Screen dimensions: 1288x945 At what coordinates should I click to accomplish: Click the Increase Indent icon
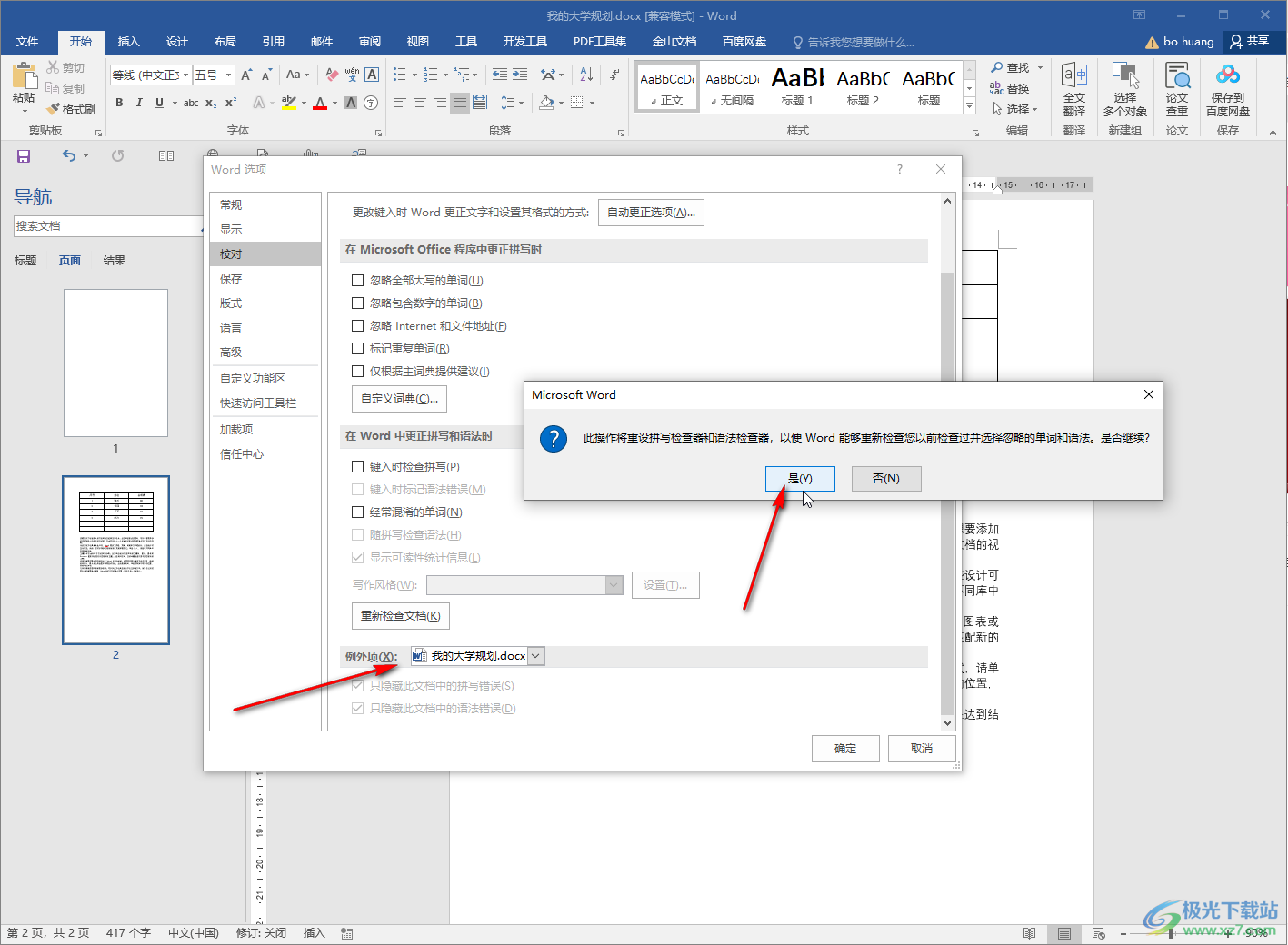point(520,75)
